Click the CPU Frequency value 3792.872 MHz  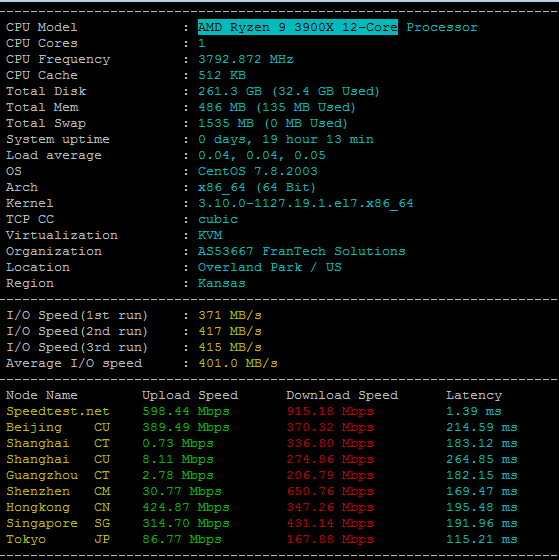click(246, 59)
